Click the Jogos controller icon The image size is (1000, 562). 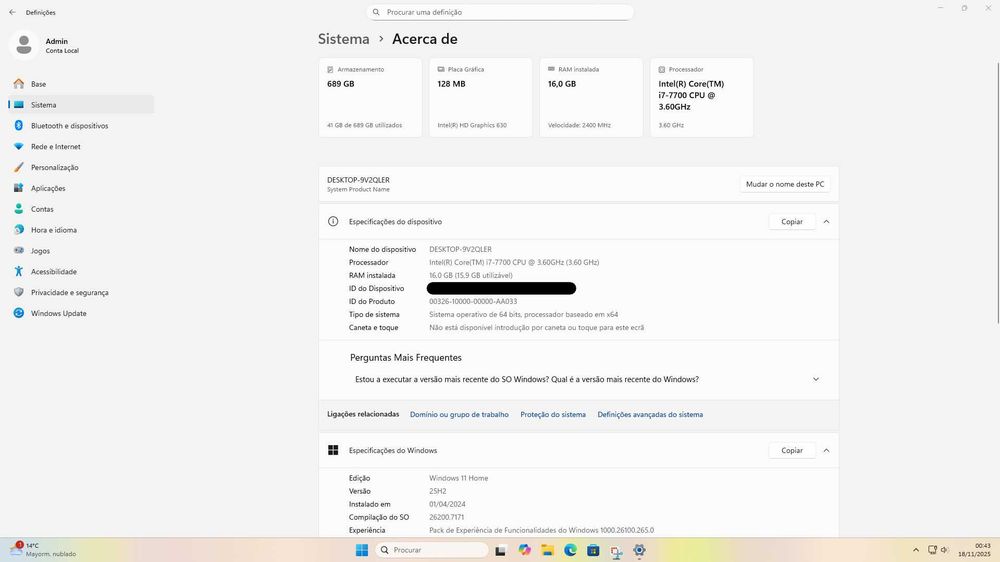pyautogui.click(x=18, y=251)
